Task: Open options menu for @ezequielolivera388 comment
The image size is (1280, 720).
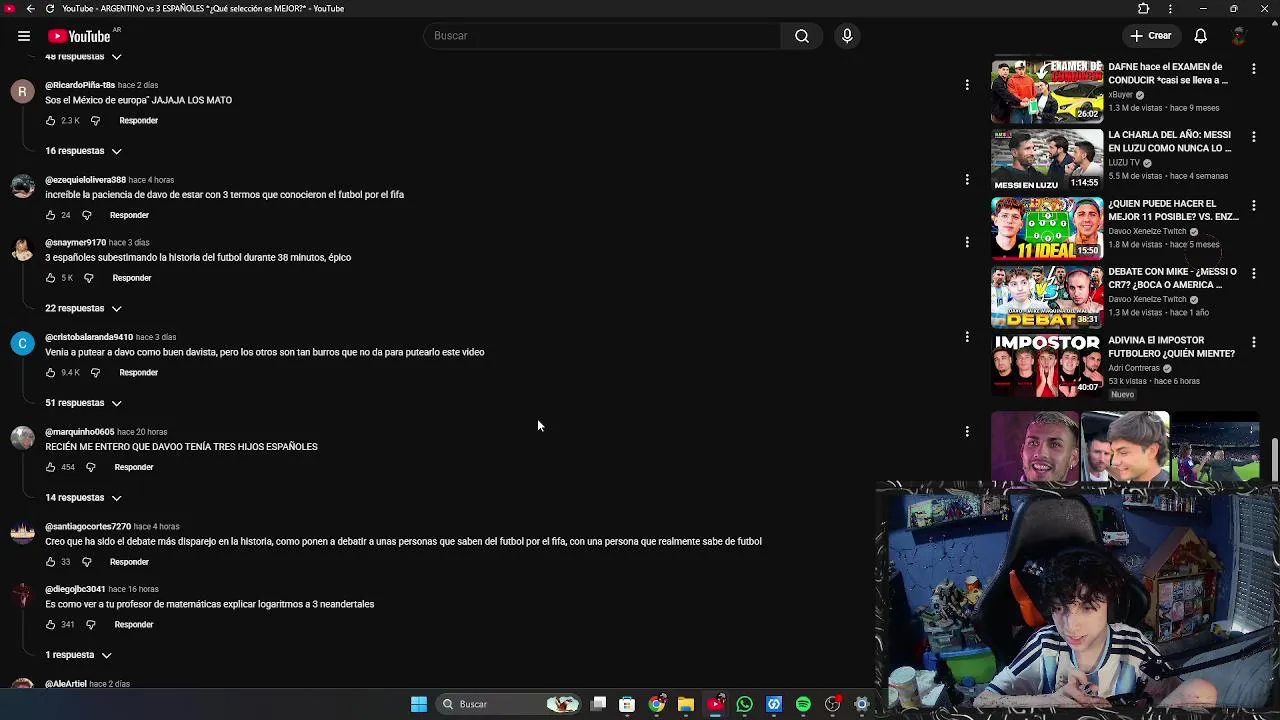Action: click(x=967, y=180)
